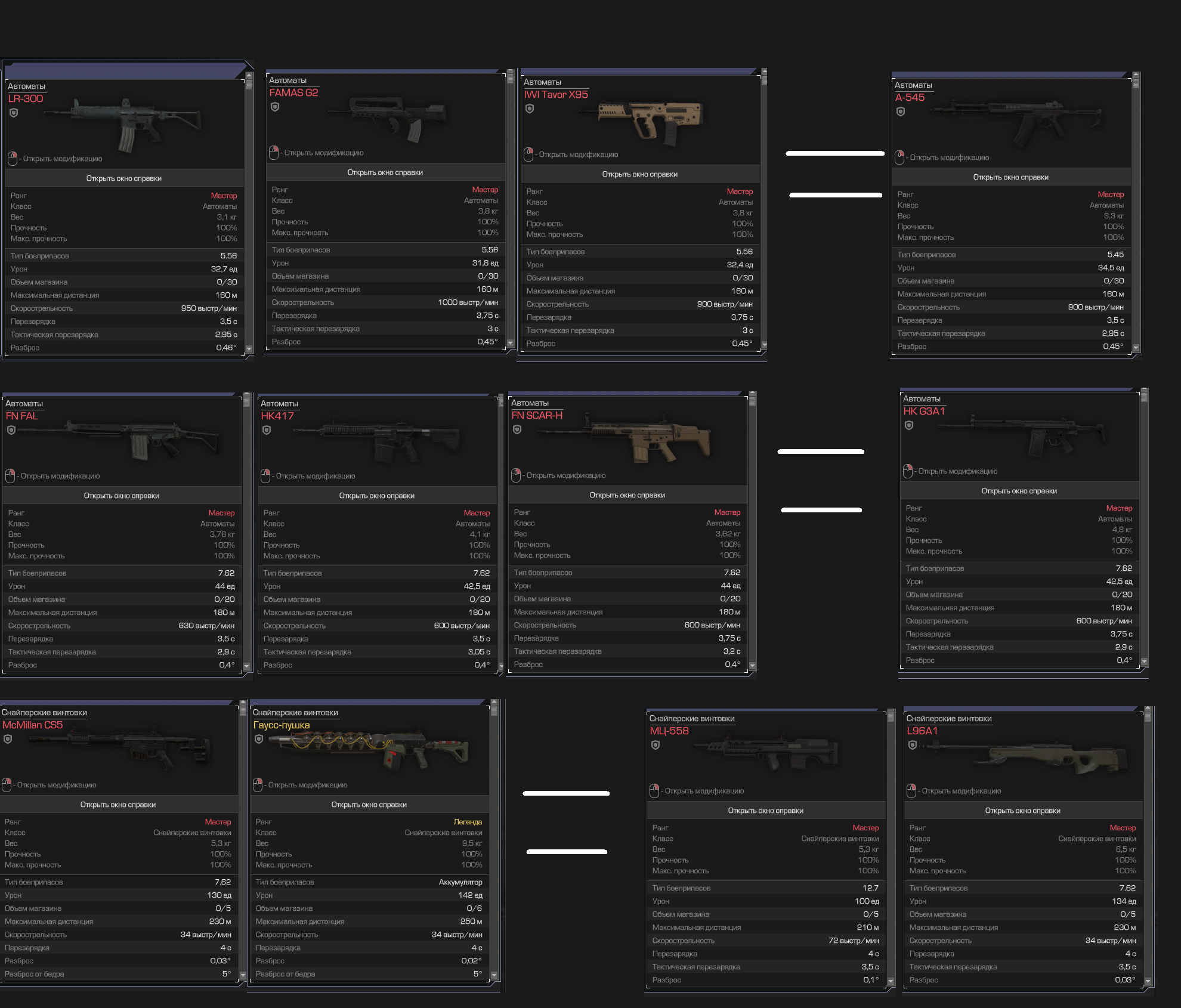Open the help window for McMillan CS5
Image resolution: width=1181 pixels, height=1008 pixels.
tap(118, 805)
